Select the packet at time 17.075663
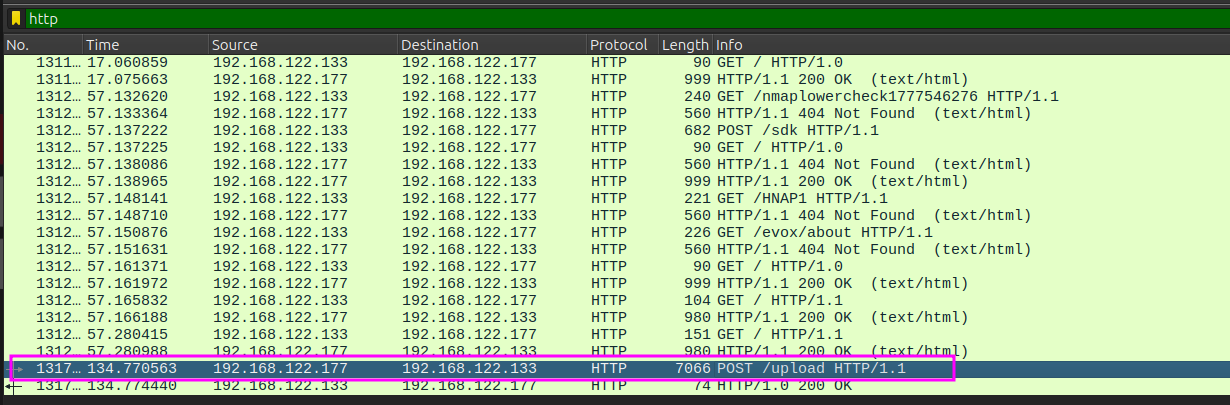Screen dimensions: 1230x405 (x=615, y=79)
